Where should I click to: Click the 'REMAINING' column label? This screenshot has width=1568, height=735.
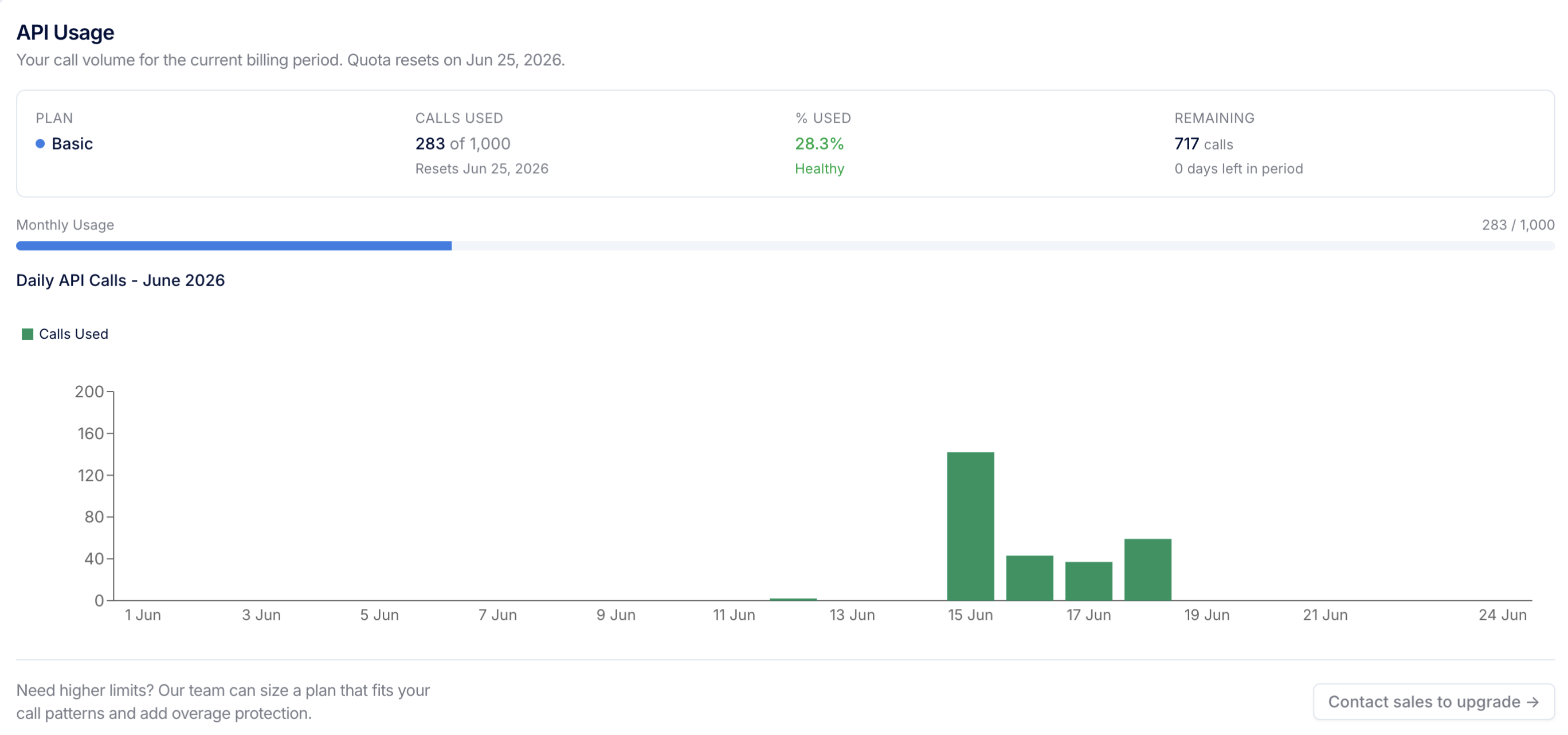(x=1214, y=118)
